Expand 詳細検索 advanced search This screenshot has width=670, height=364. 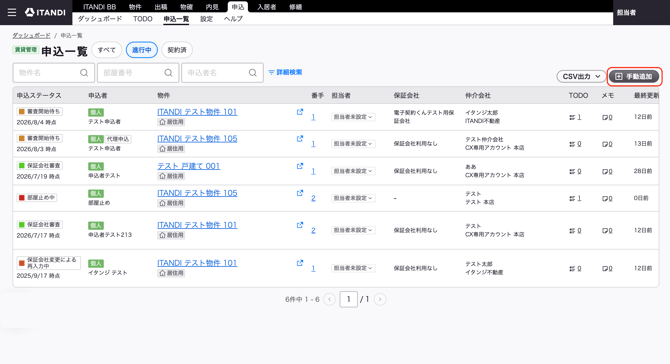click(285, 72)
